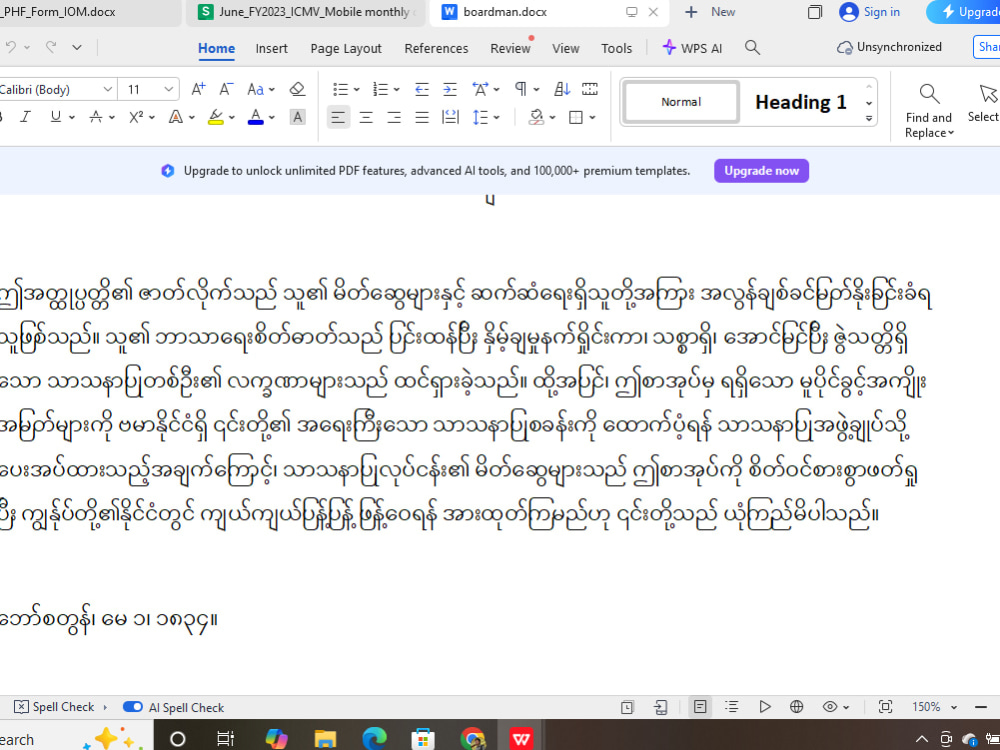Viewport: 1000px width, 750px height.
Task: Open View tab
Action: [x=566, y=48]
